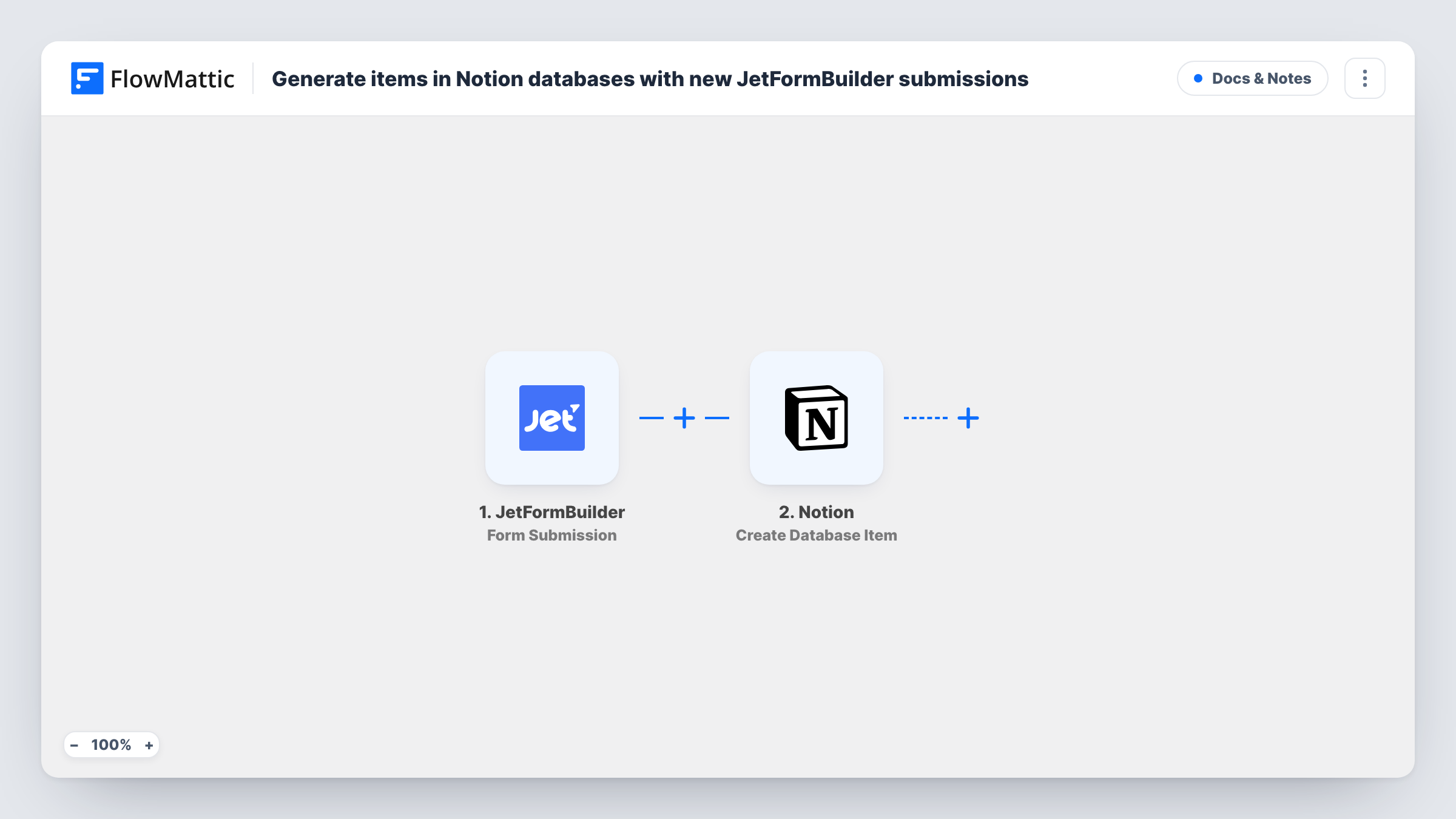
Task: Insert a step between JetFormBuilder and Notion
Action: tap(684, 418)
